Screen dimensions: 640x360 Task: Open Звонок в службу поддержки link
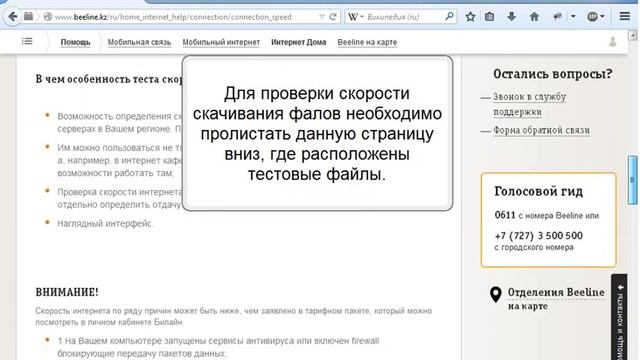point(529,104)
